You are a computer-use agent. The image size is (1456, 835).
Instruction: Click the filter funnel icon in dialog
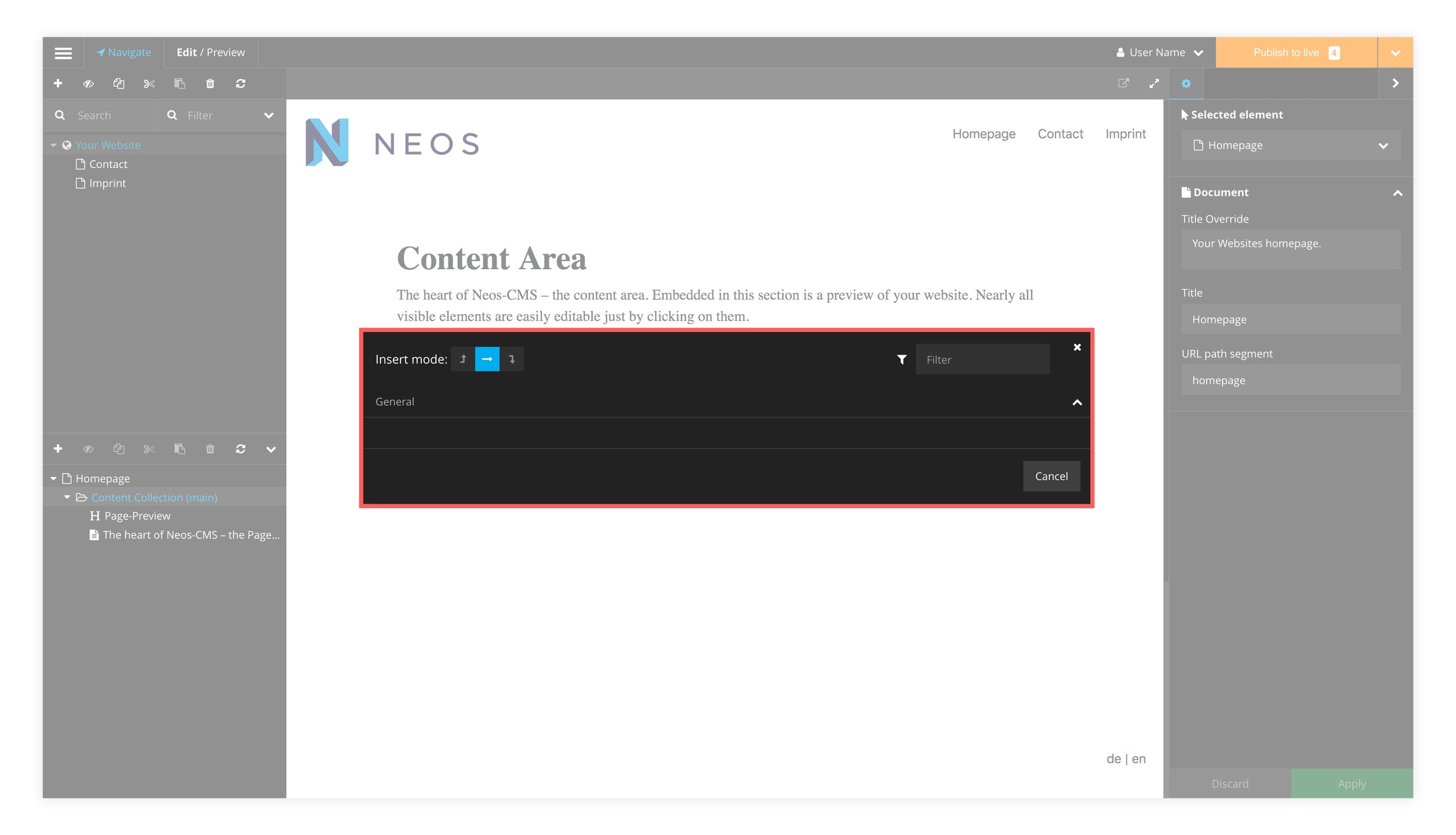901,359
